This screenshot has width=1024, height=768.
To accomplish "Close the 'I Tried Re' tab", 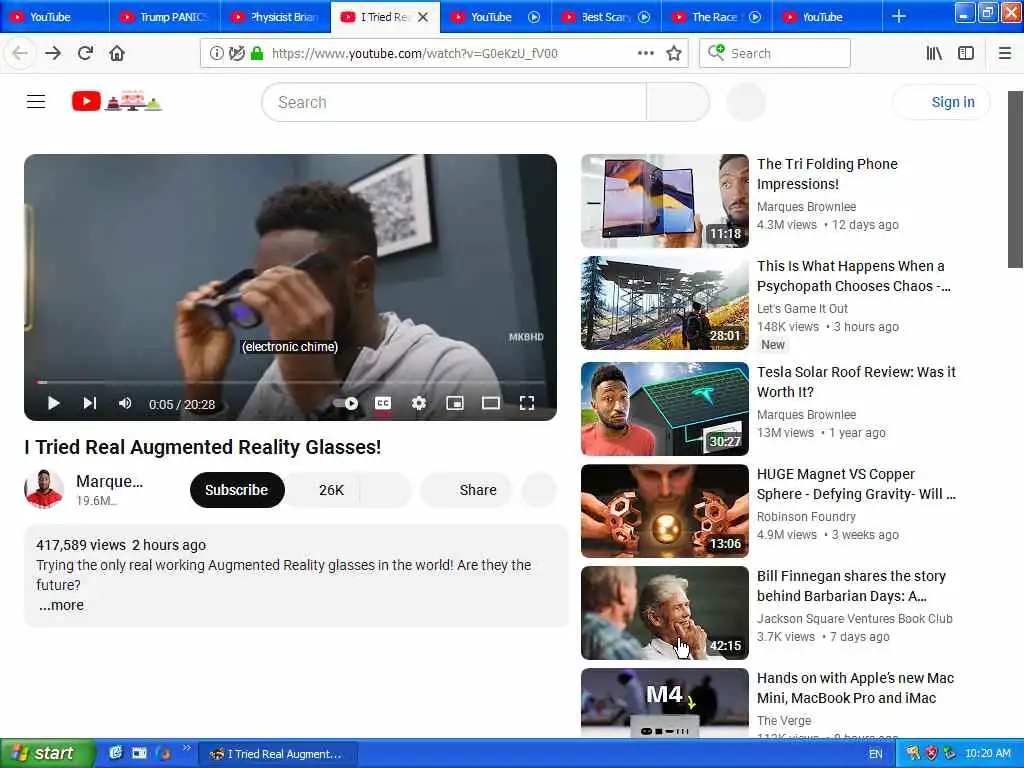I will 423,17.
